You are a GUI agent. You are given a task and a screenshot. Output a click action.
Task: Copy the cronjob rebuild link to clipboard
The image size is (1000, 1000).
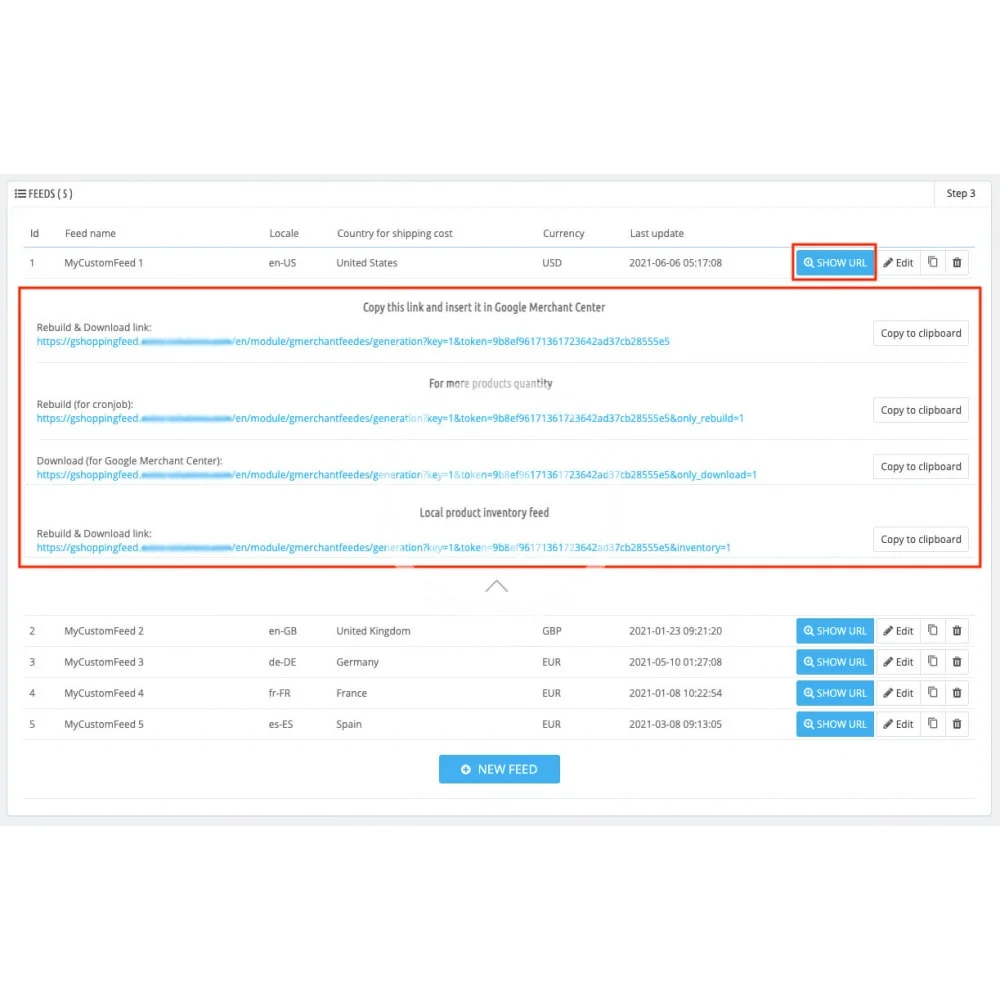click(920, 410)
